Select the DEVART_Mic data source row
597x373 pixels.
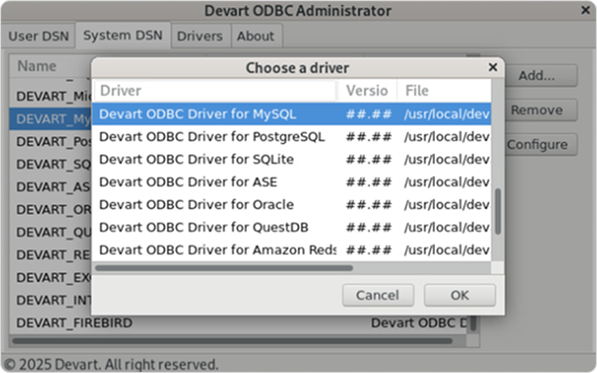51,97
